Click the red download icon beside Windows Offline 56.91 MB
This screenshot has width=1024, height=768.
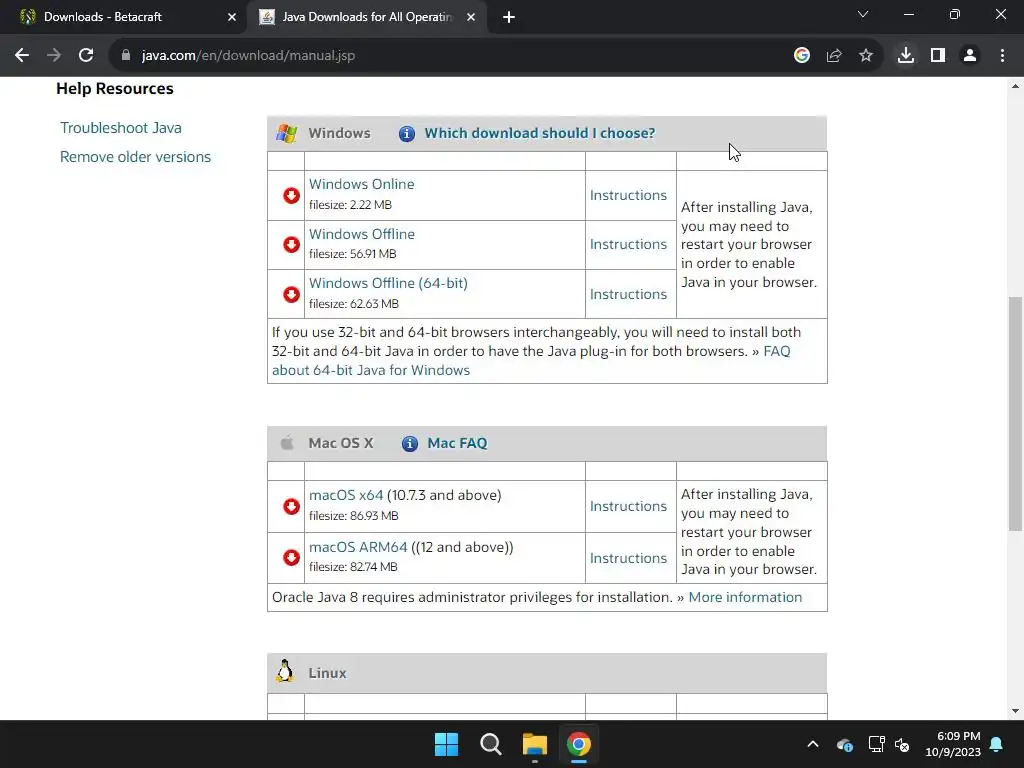pos(291,244)
